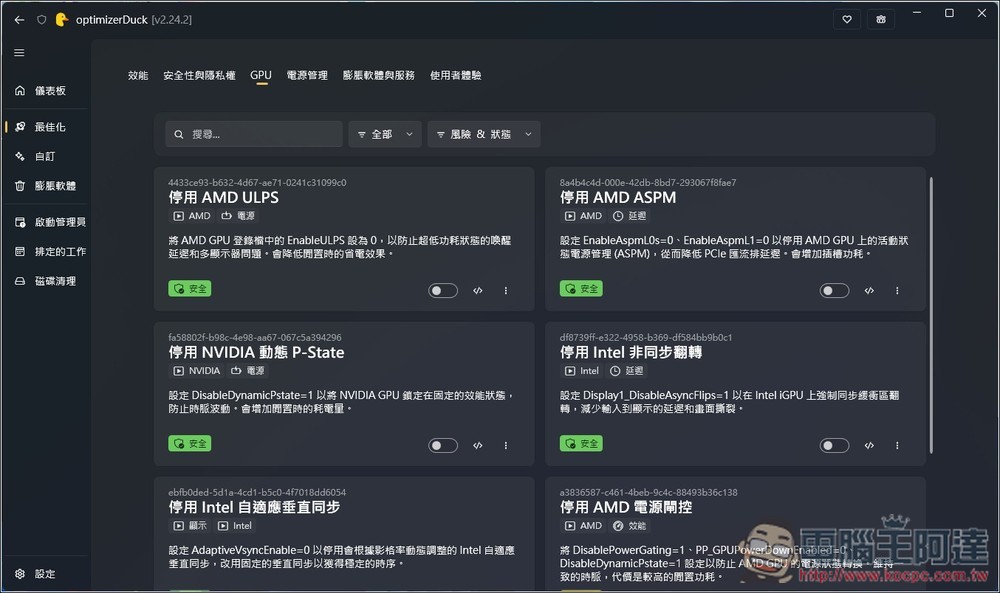
Task: Open 膨脹軟體 in the sidebar
Action: click(46, 186)
